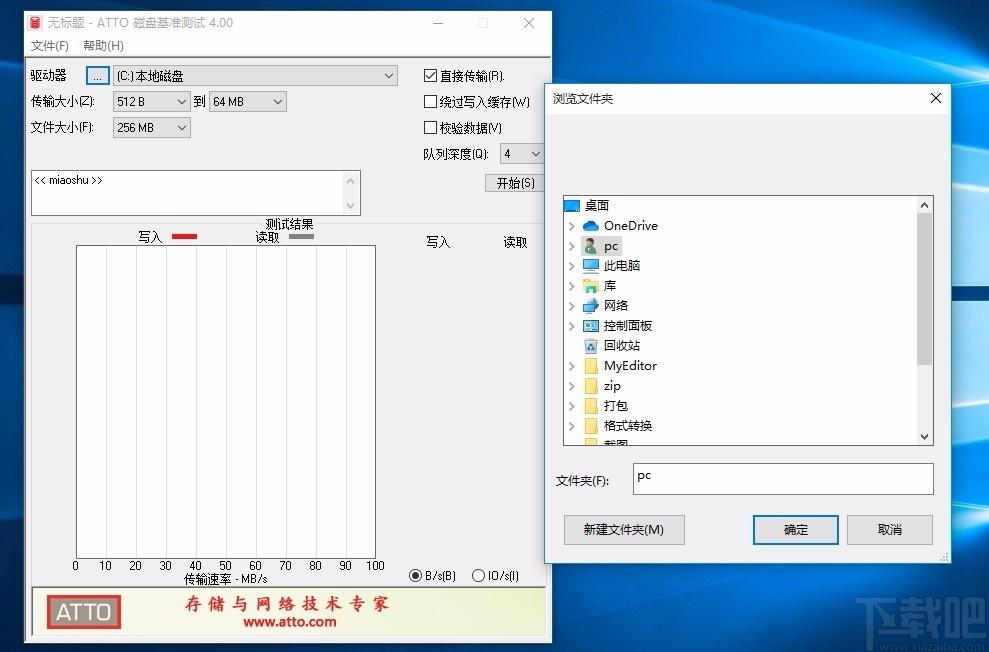The image size is (989, 652).
Task: Open the 64 MB transfer size dropdown
Action: click(248, 102)
